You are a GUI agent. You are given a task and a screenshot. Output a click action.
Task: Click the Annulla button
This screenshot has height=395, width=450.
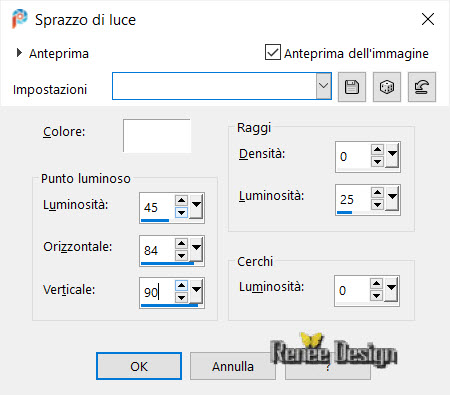tap(233, 366)
